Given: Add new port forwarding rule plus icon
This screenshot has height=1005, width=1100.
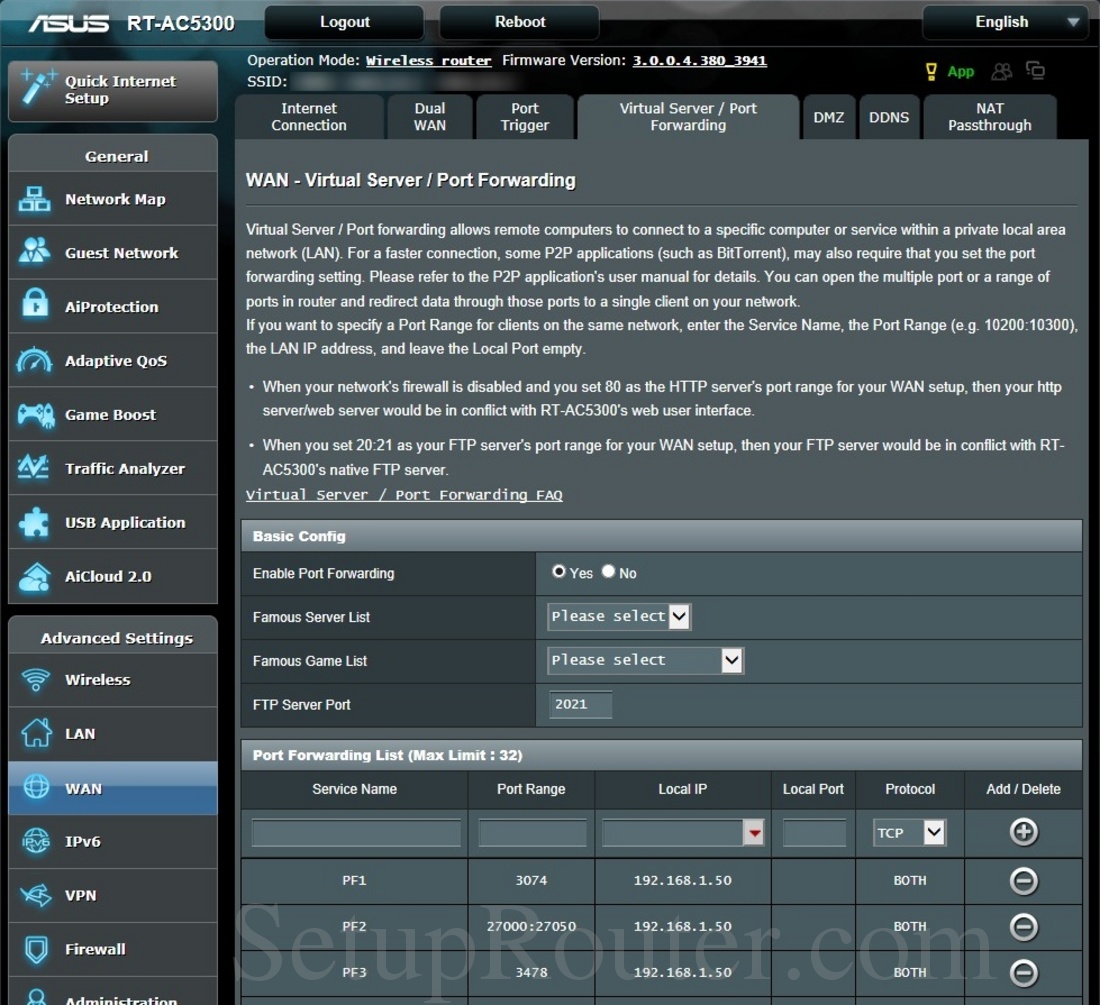Looking at the screenshot, I should click(x=1024, y=832).
